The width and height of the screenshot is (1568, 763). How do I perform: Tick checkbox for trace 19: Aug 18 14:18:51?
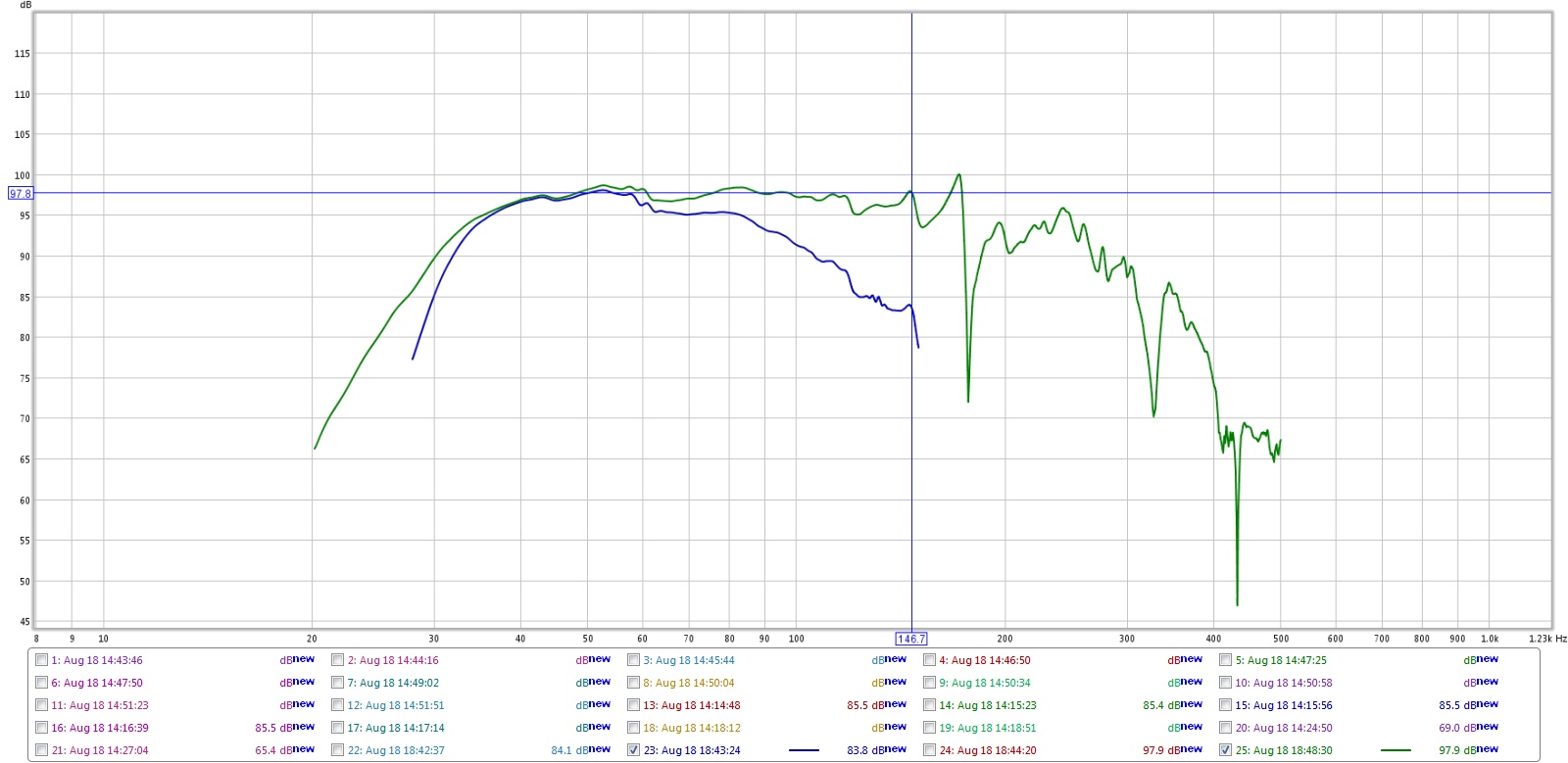coord(929,727)
